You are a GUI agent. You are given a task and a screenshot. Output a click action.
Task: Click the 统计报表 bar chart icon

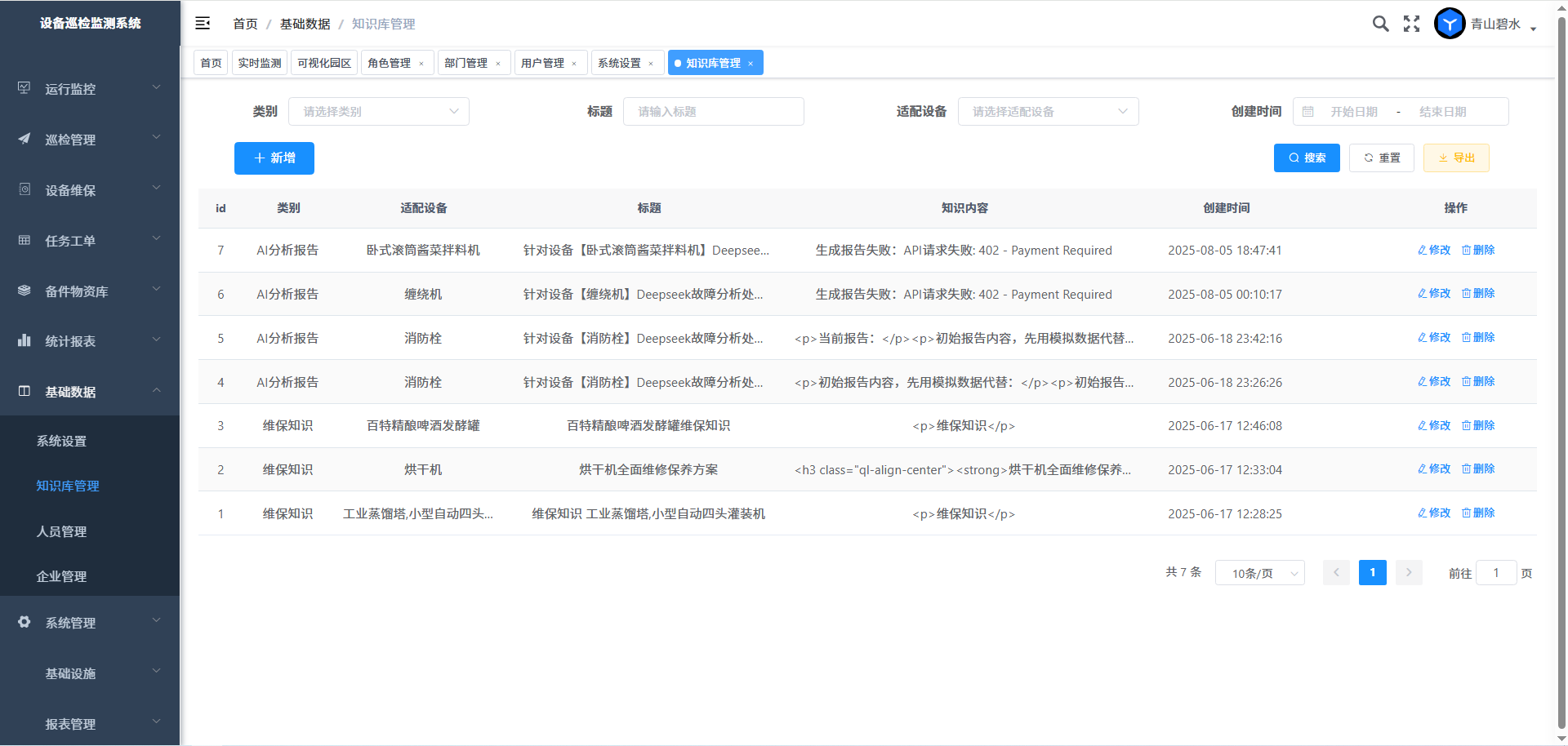coord(24,340)
